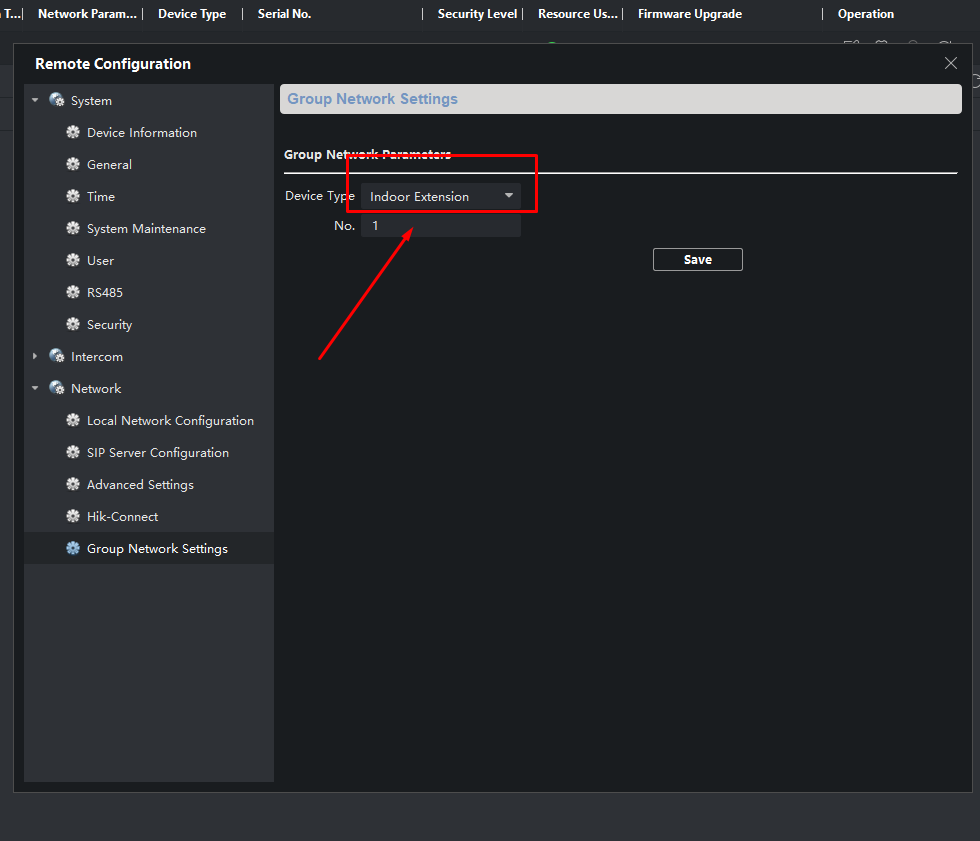
Task: Open RS485 settings
Action: (x=104, y=292)
